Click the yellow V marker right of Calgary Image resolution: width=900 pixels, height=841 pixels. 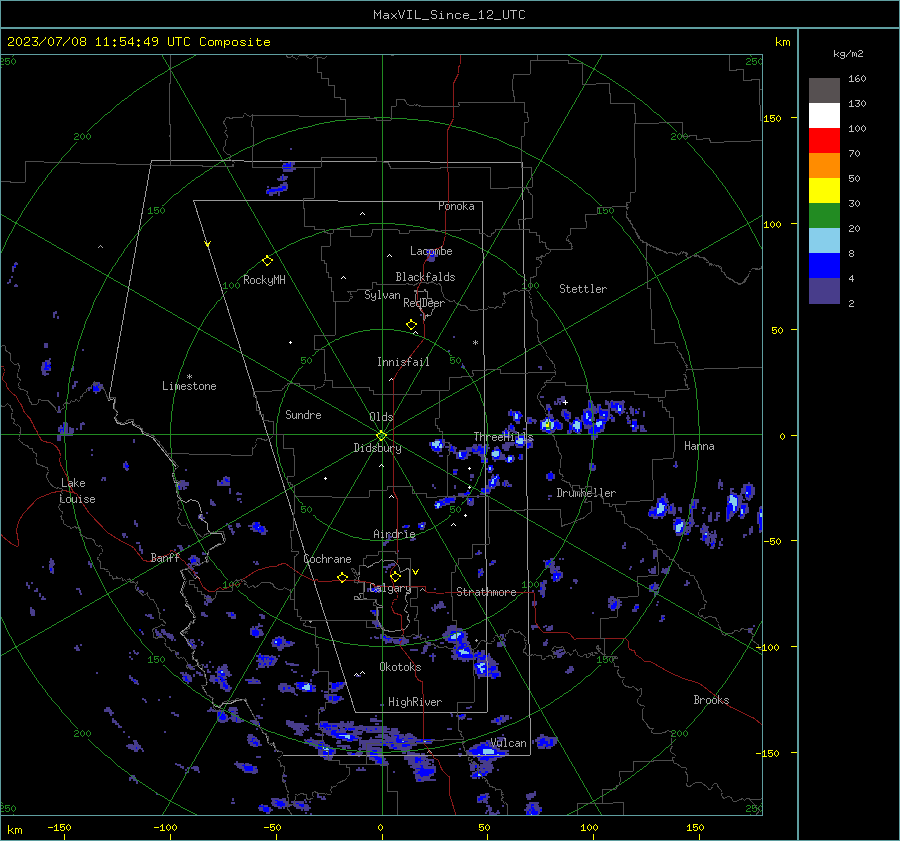(416, 572)
